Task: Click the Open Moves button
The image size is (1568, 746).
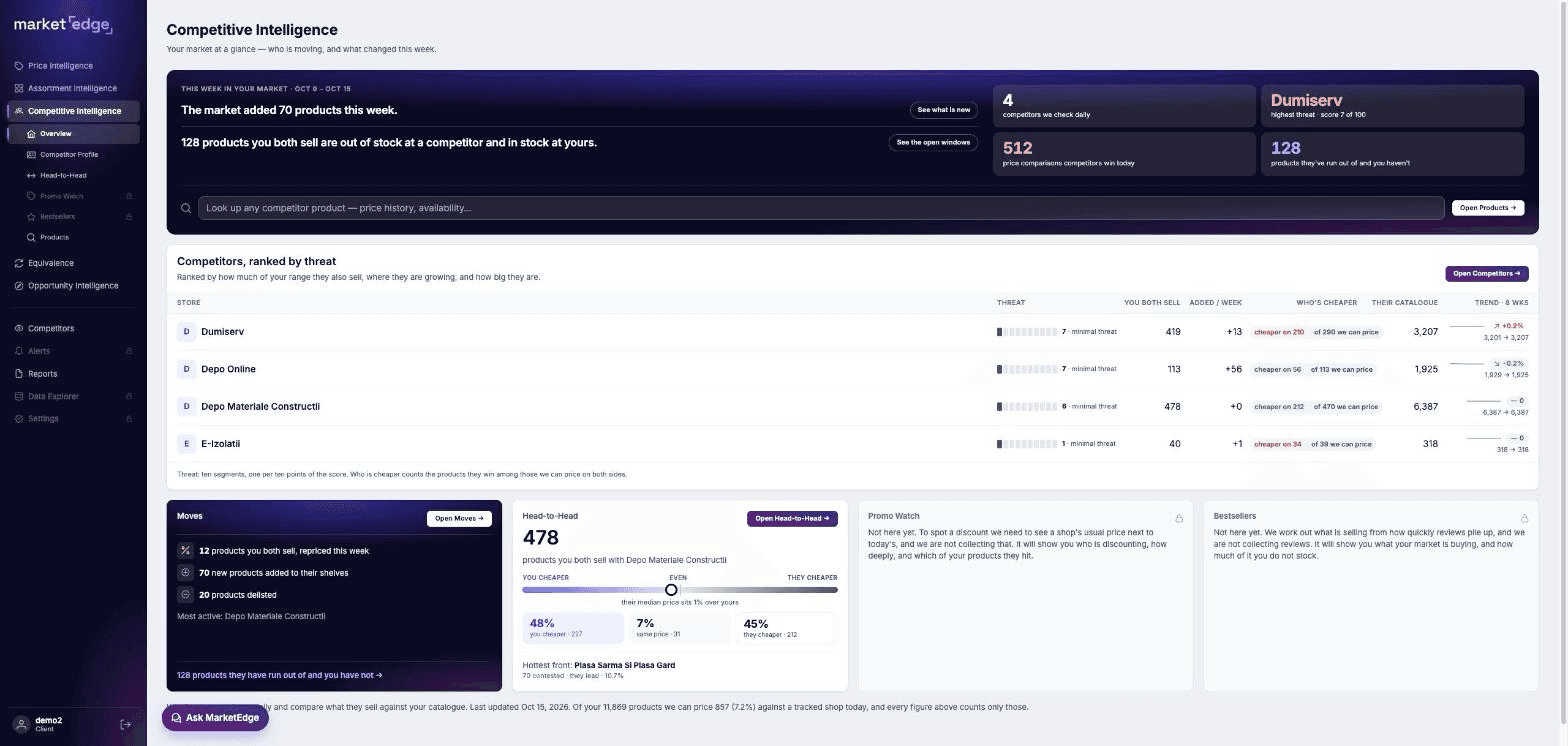Action: click(x=459, y=519)
